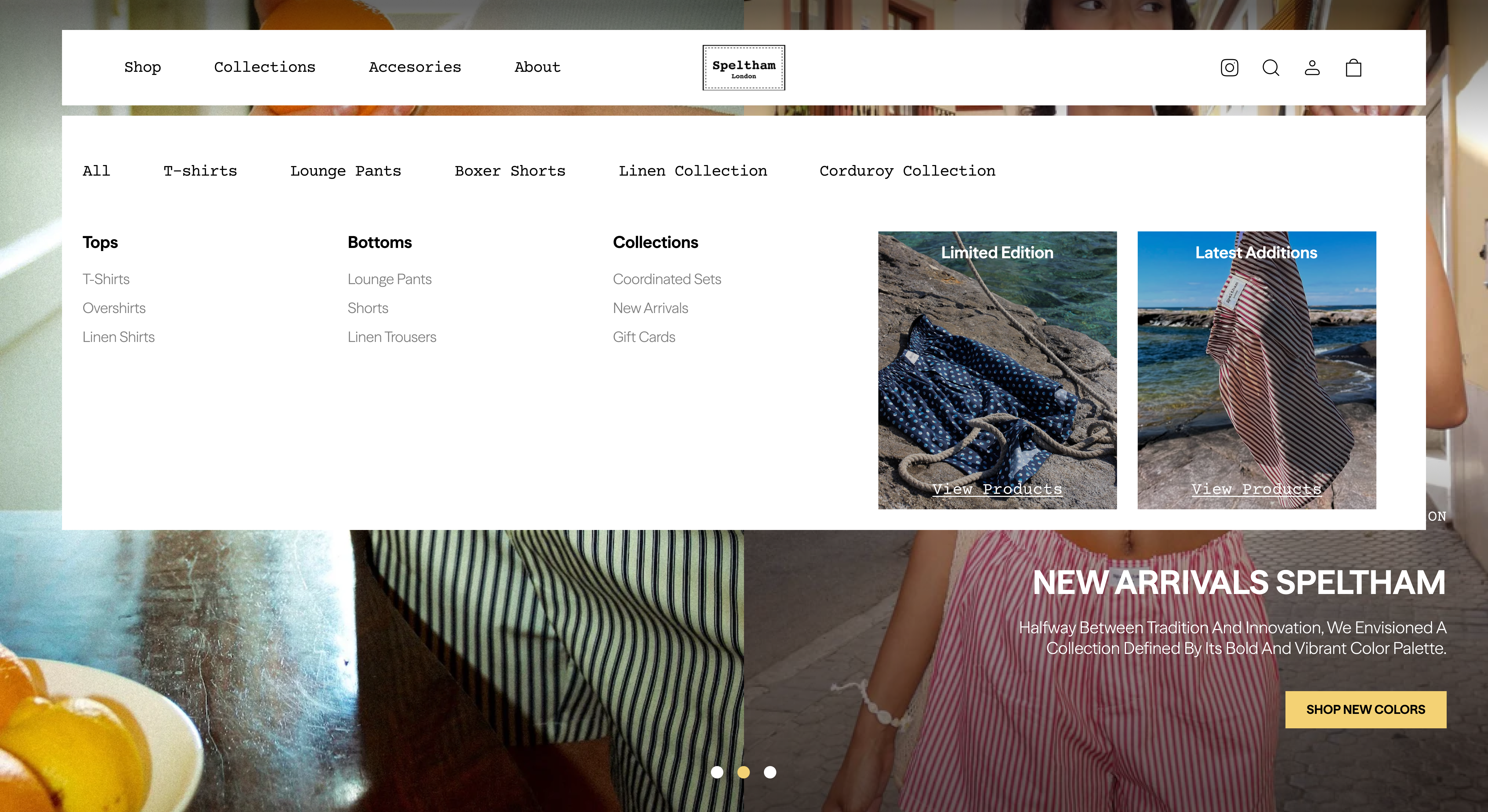Select the second carousel dot

[743, 772]
